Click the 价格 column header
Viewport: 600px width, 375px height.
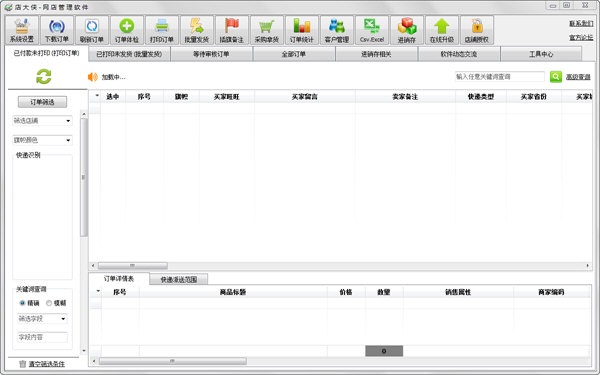click(x=346, y=292)
